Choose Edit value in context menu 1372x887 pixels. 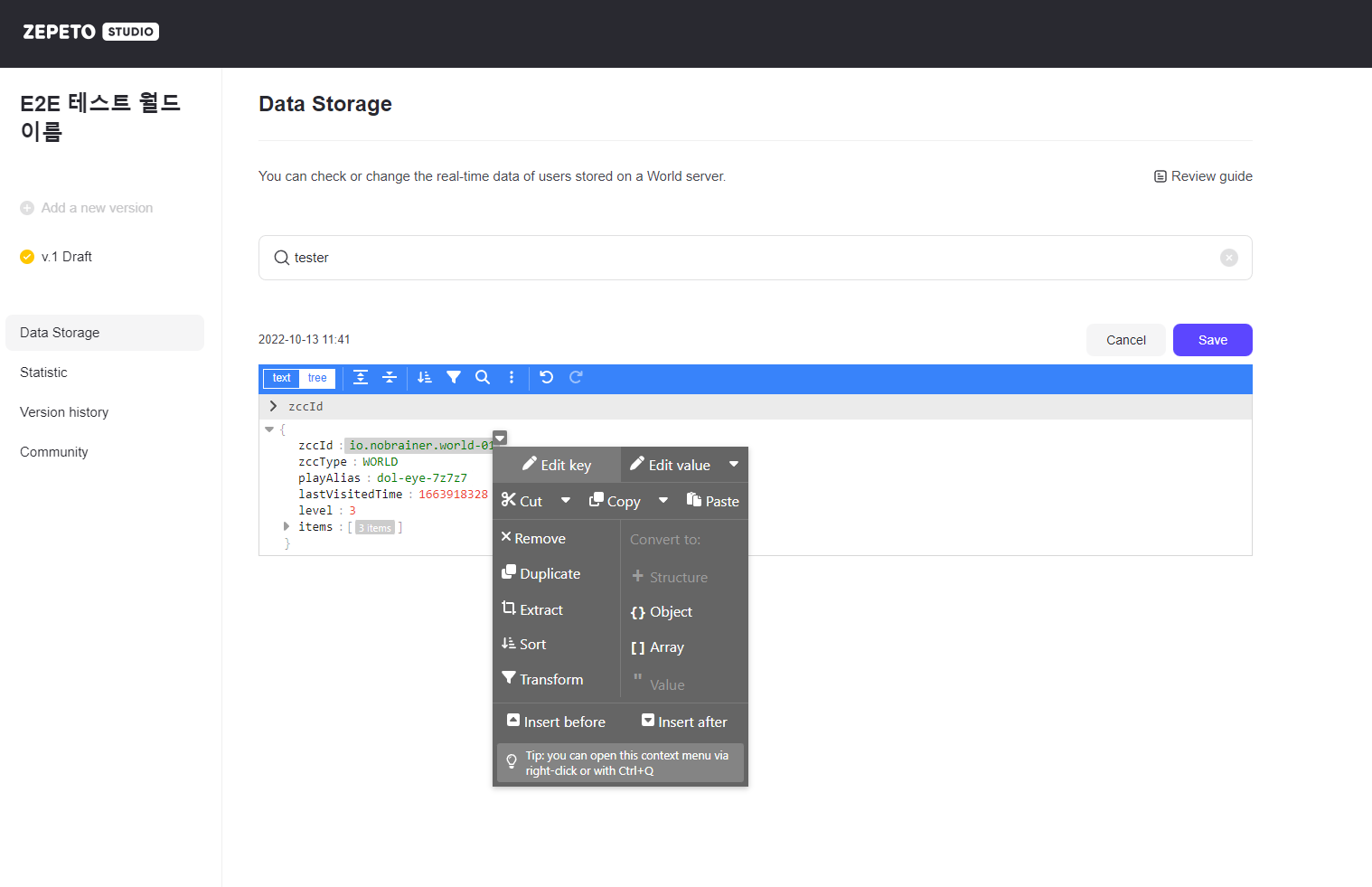(671, 465)
